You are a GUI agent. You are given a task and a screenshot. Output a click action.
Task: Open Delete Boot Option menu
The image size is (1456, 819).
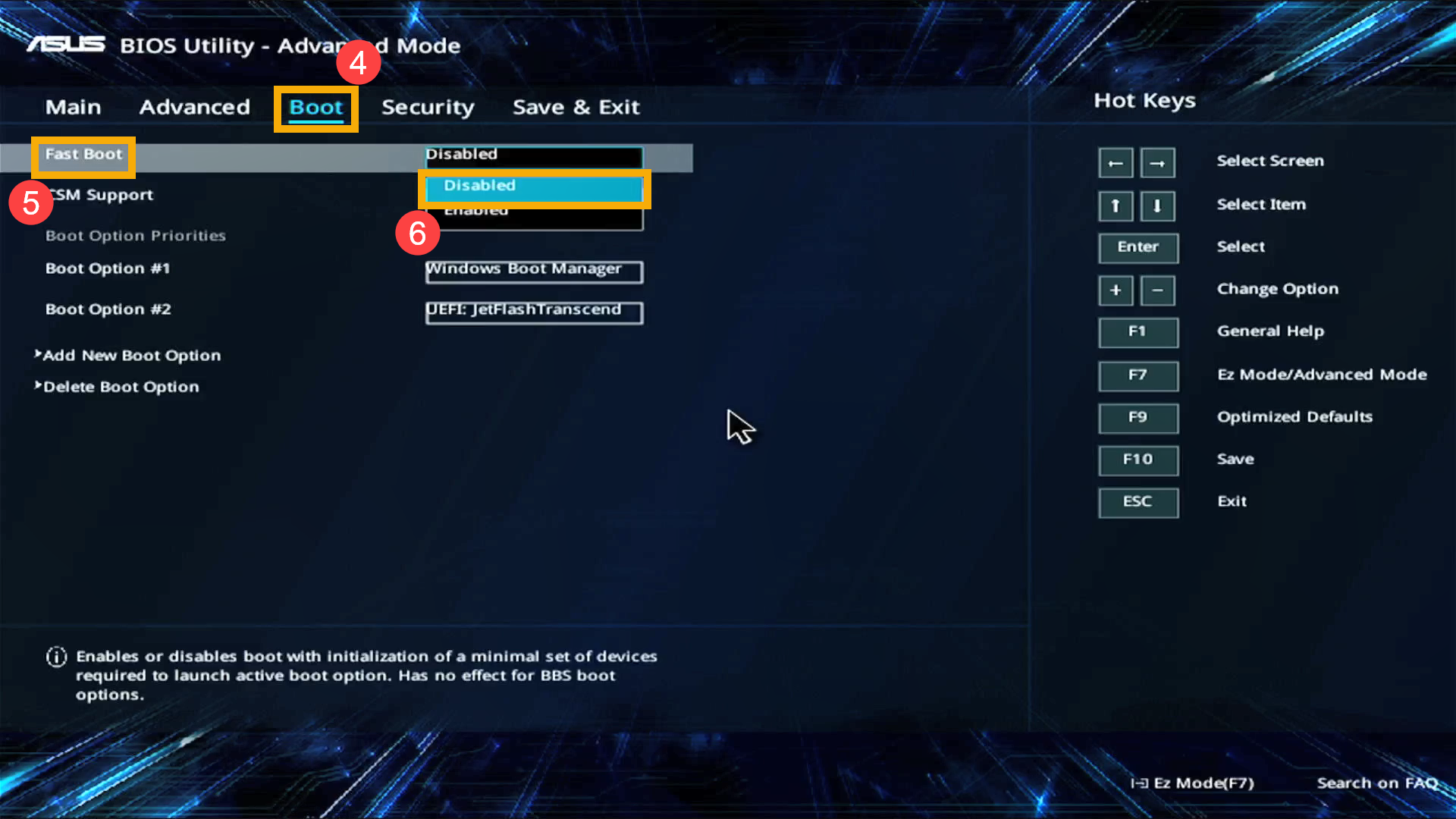tap(120, 385)
